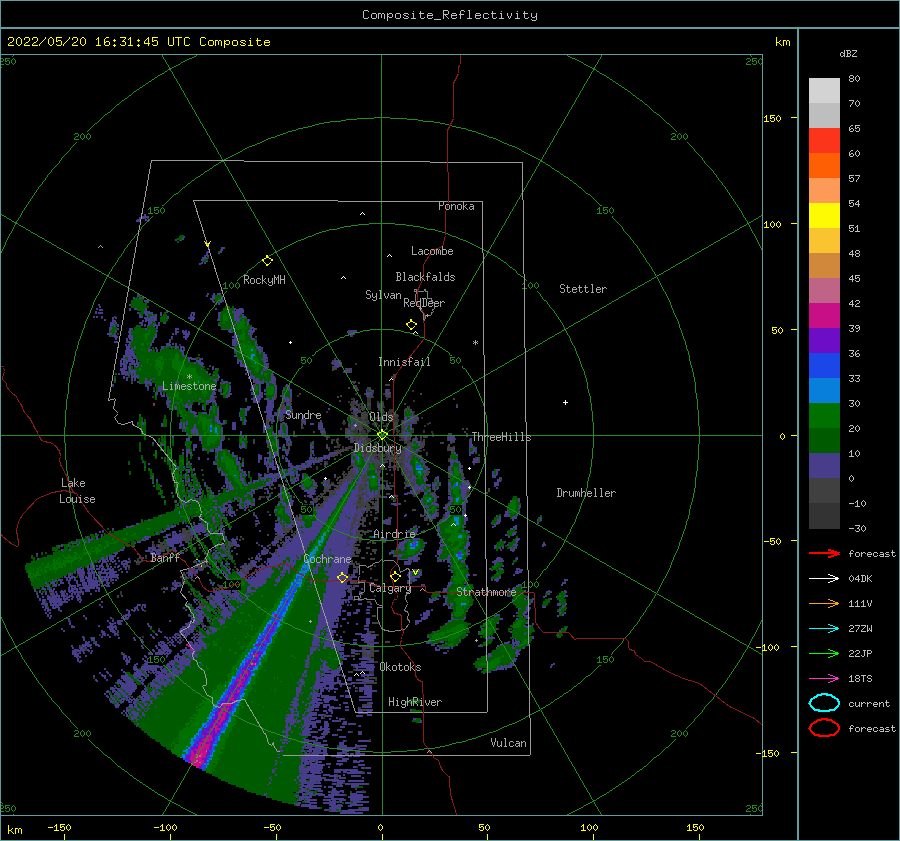
Task: Click the Ponoka city label
Action: pyautogui.click(x=456, y=206)
